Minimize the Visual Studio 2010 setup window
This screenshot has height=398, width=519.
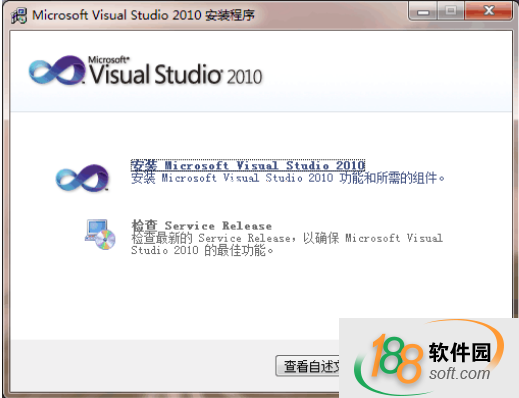pos(423,11)
